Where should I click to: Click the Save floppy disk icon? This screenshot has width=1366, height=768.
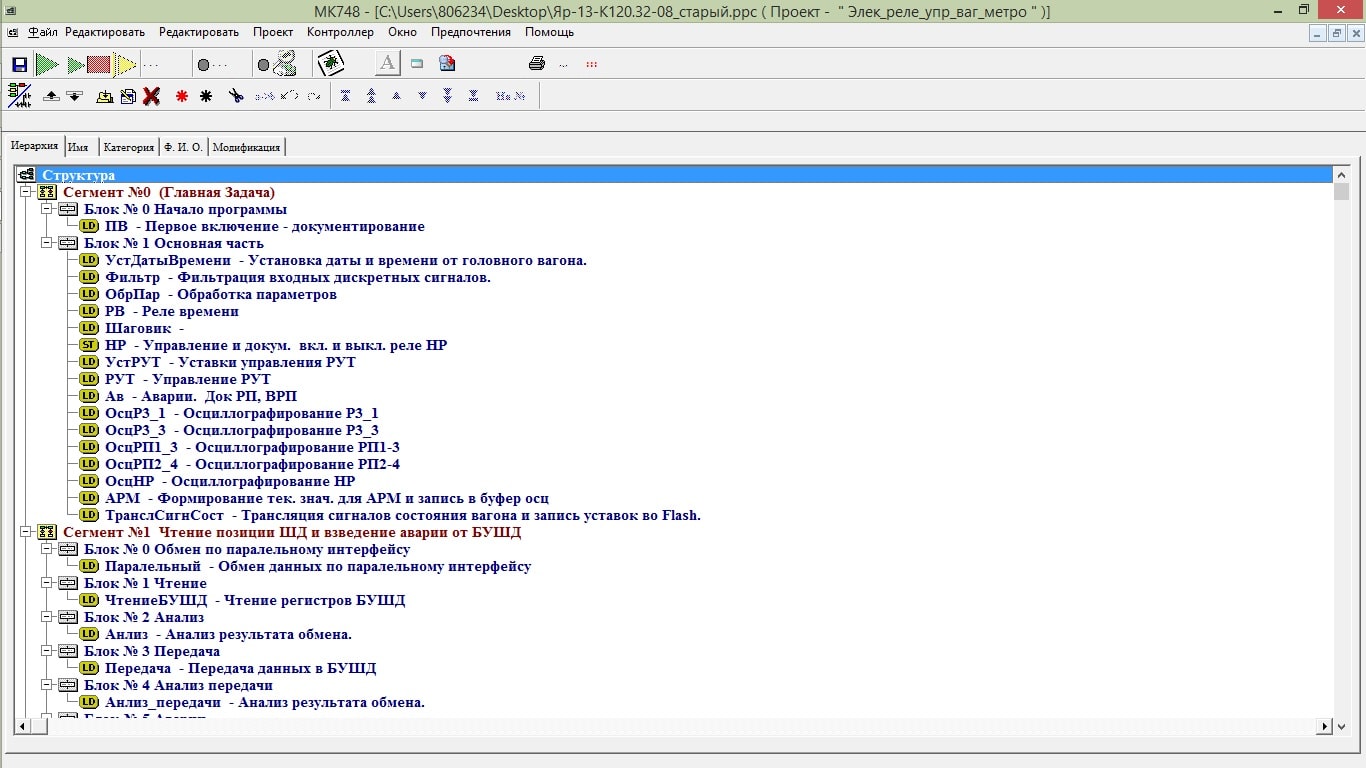click(x=19, y=65)
